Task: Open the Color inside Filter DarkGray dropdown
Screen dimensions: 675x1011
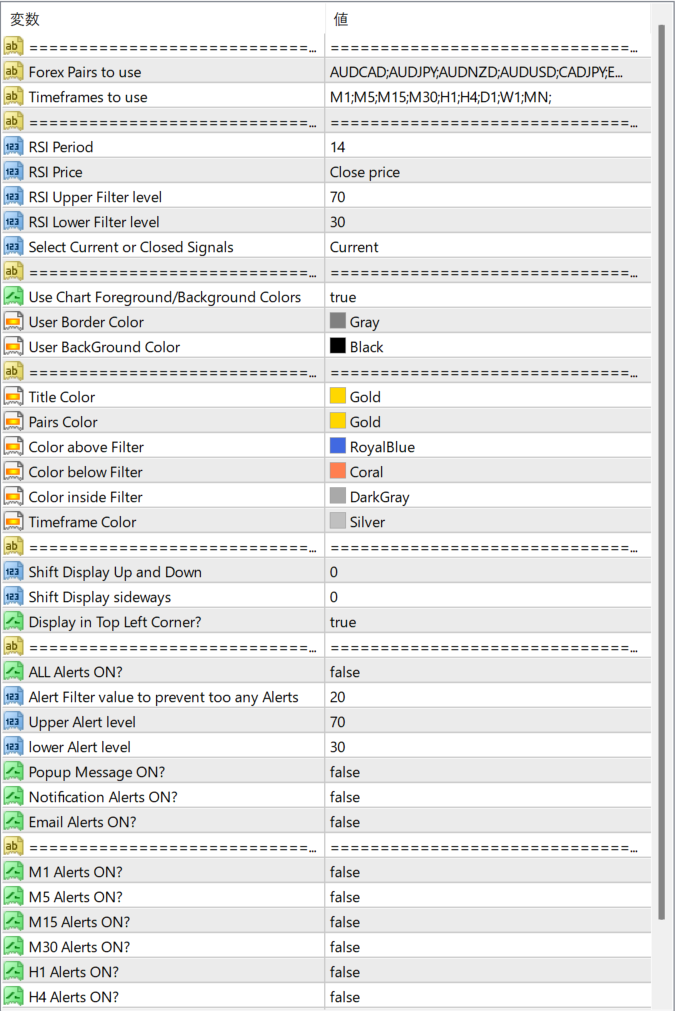Action: pos(488,496)
